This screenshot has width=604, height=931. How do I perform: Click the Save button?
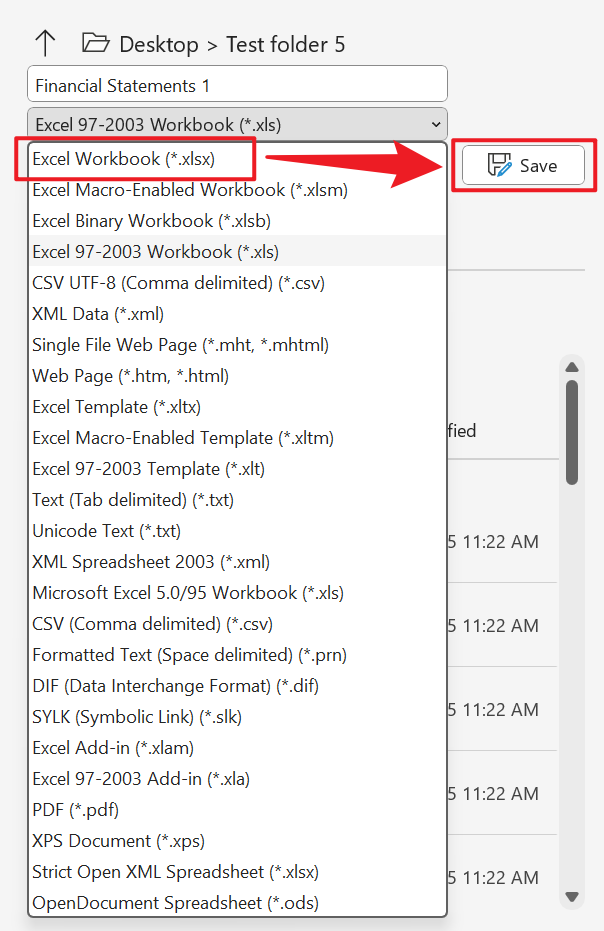523,165
